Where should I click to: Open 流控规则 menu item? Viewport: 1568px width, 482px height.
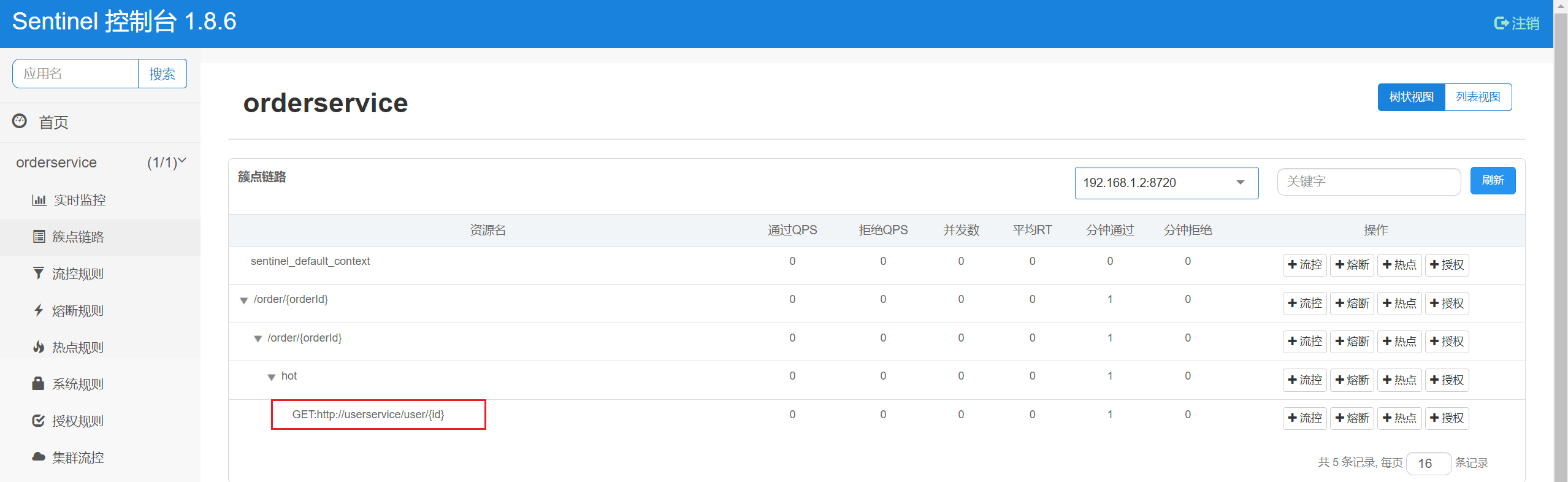pos(100,274)
